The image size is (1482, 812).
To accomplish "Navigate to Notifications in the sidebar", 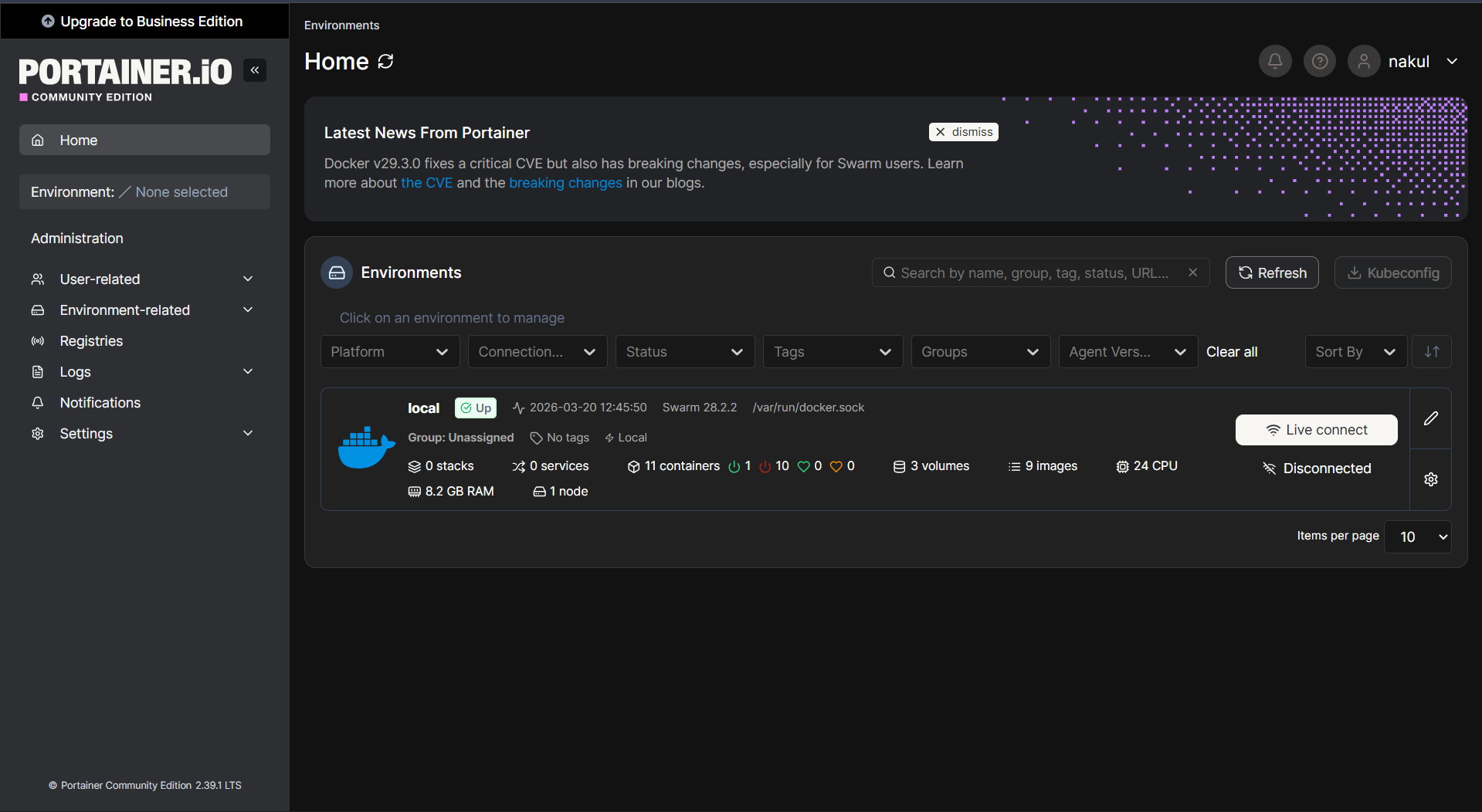I will [100, 402].
